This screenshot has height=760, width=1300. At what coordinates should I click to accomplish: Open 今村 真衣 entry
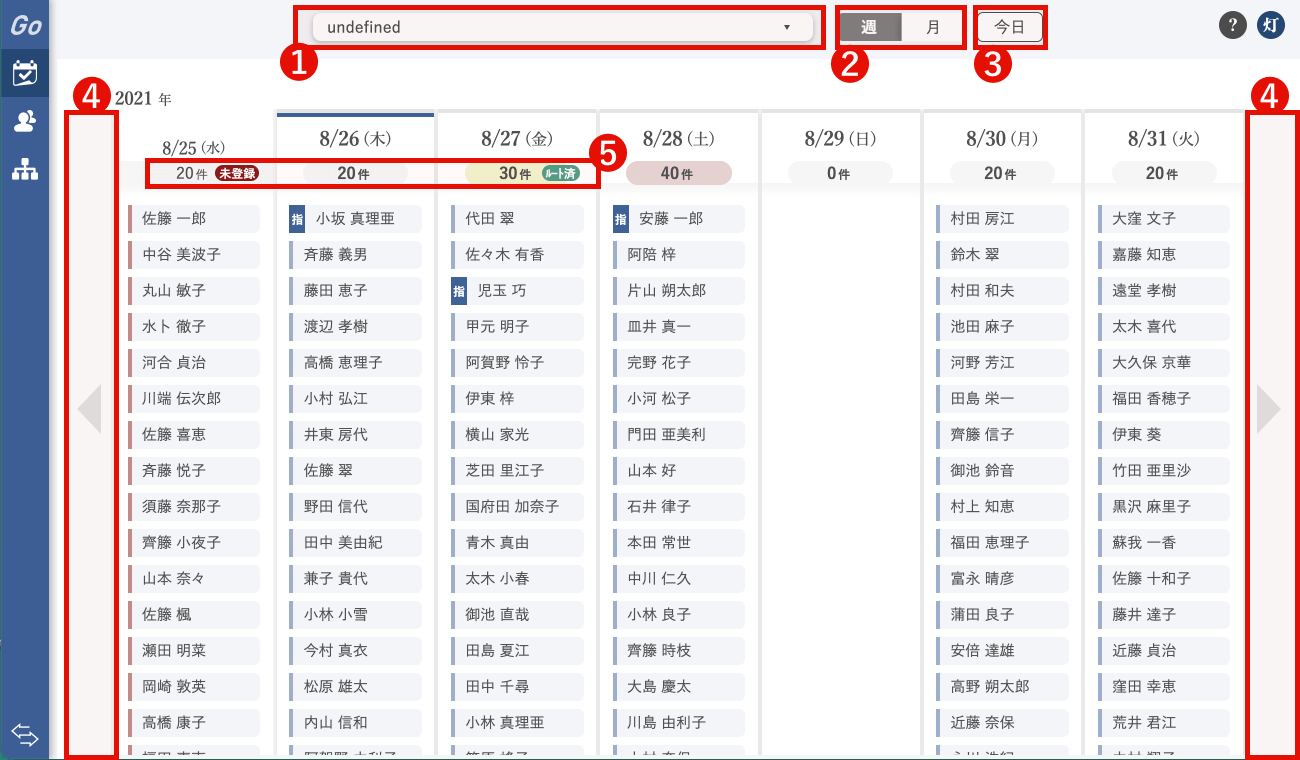click(356, 651)
